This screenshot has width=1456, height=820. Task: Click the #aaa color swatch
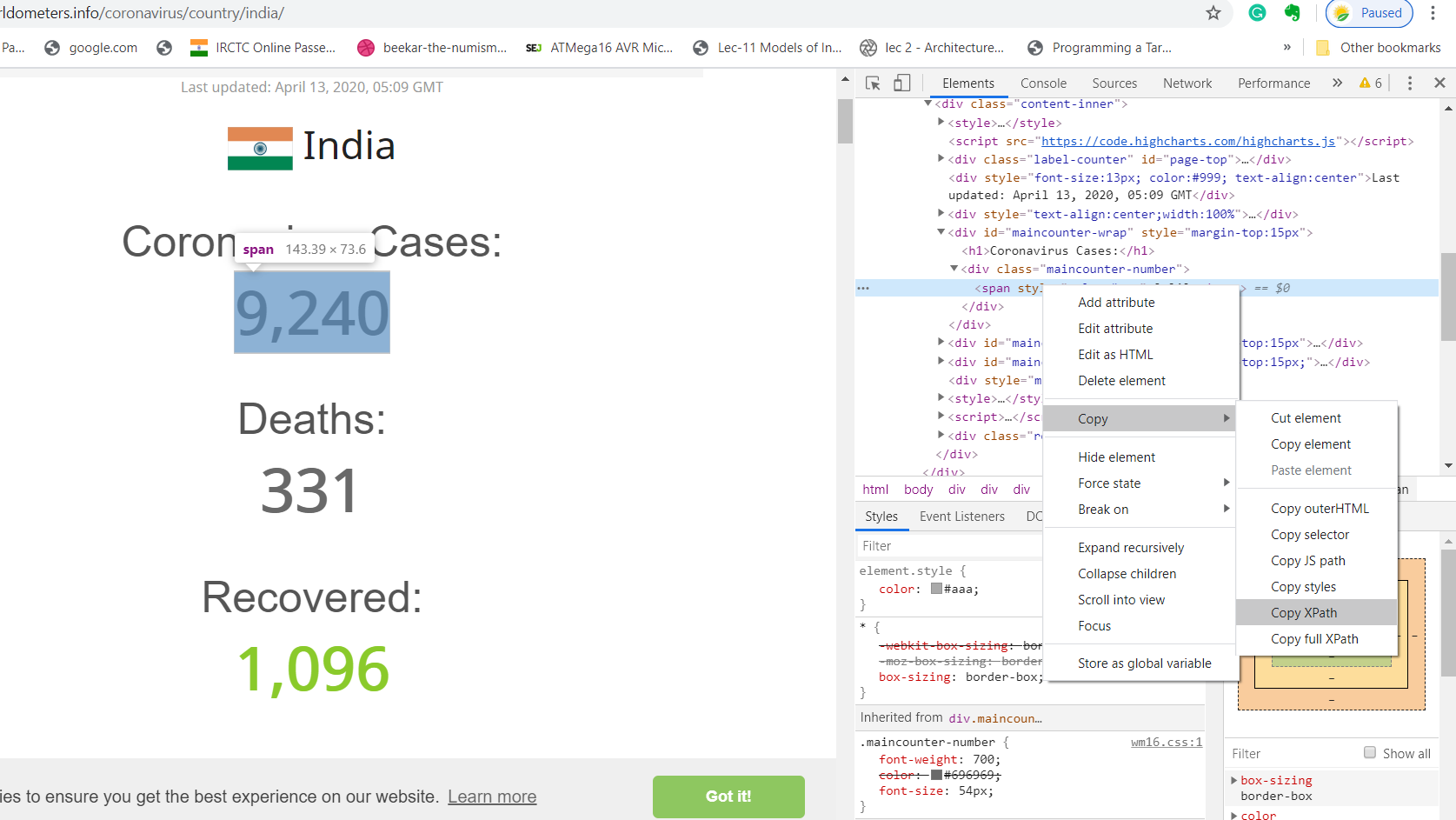coord(936,589)
